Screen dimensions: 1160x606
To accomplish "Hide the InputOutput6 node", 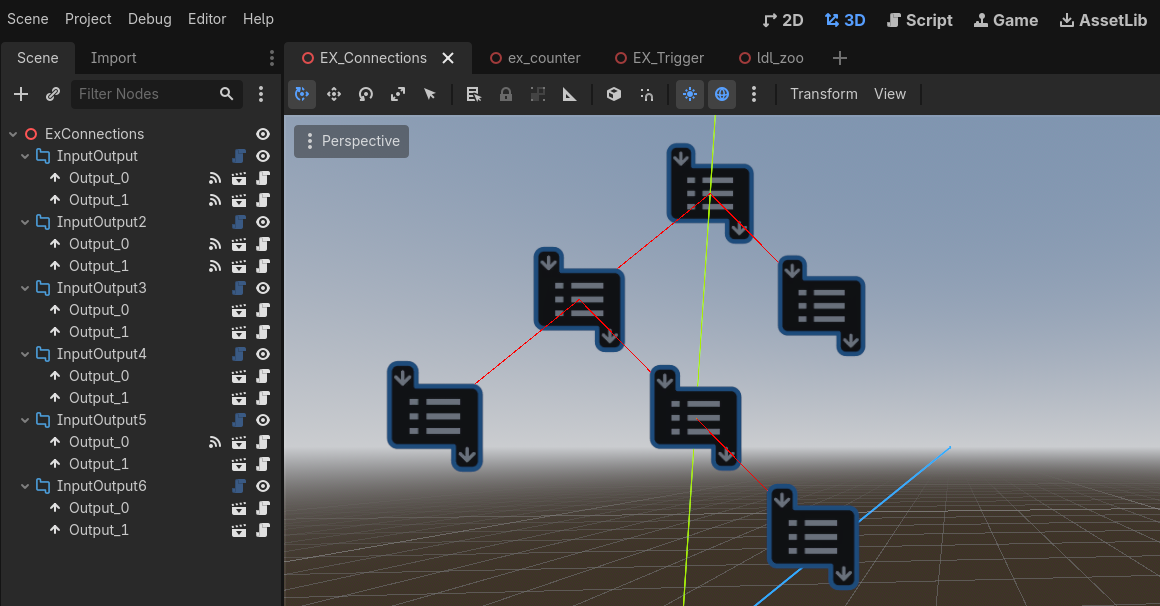I will 263,486.
